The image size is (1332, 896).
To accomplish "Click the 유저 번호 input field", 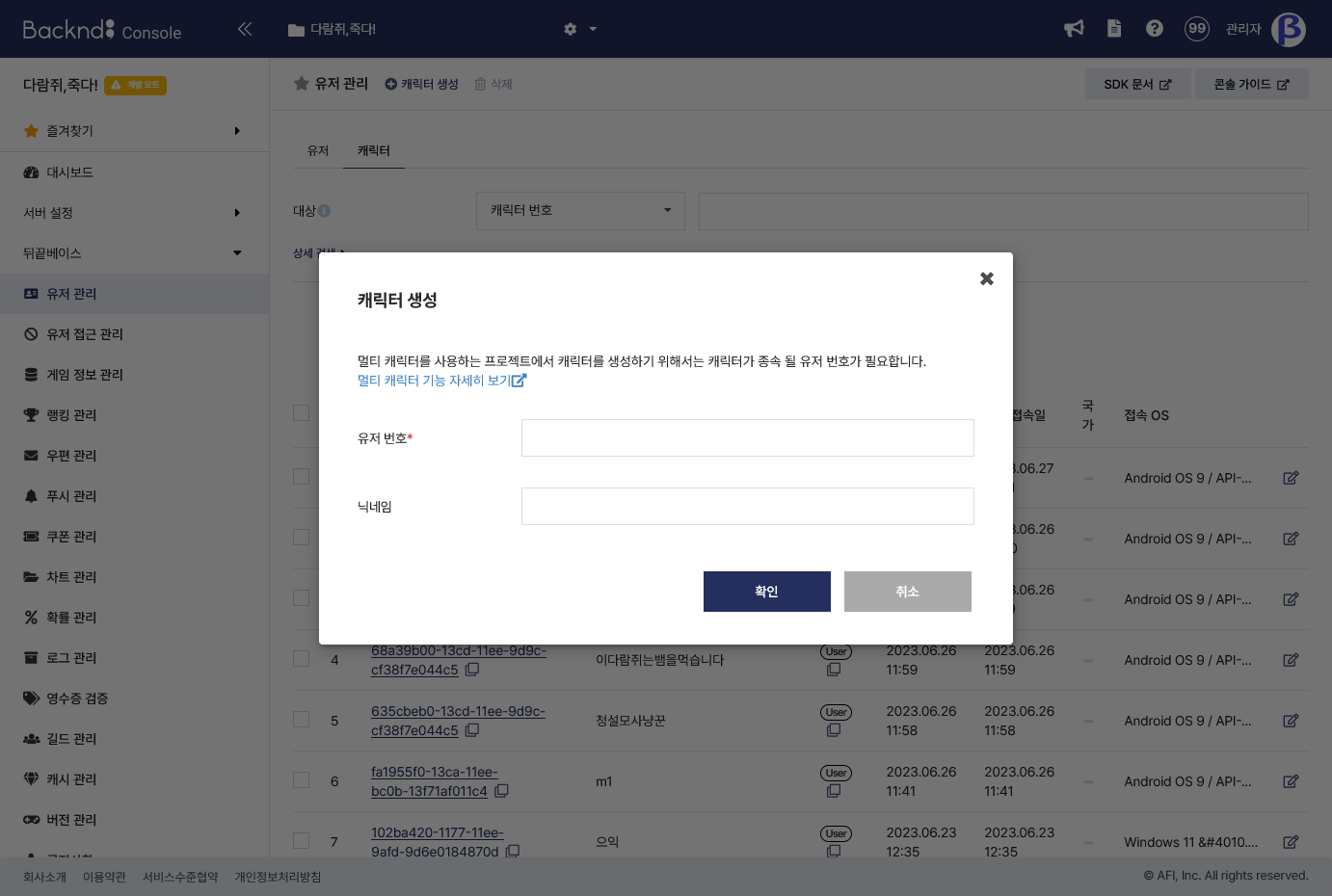I will (x=748, y=437).
